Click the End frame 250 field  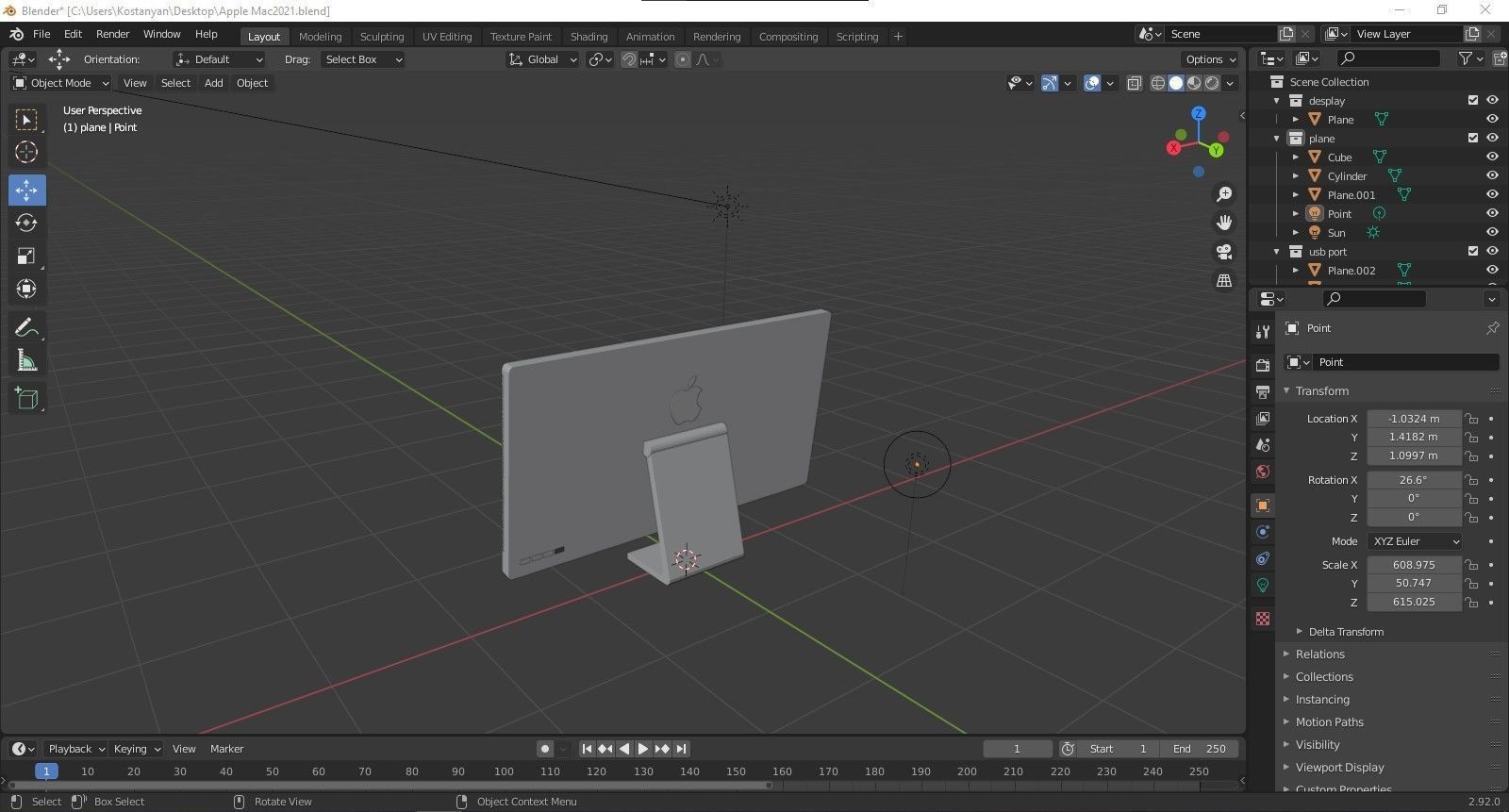(x=1200, y=749)
